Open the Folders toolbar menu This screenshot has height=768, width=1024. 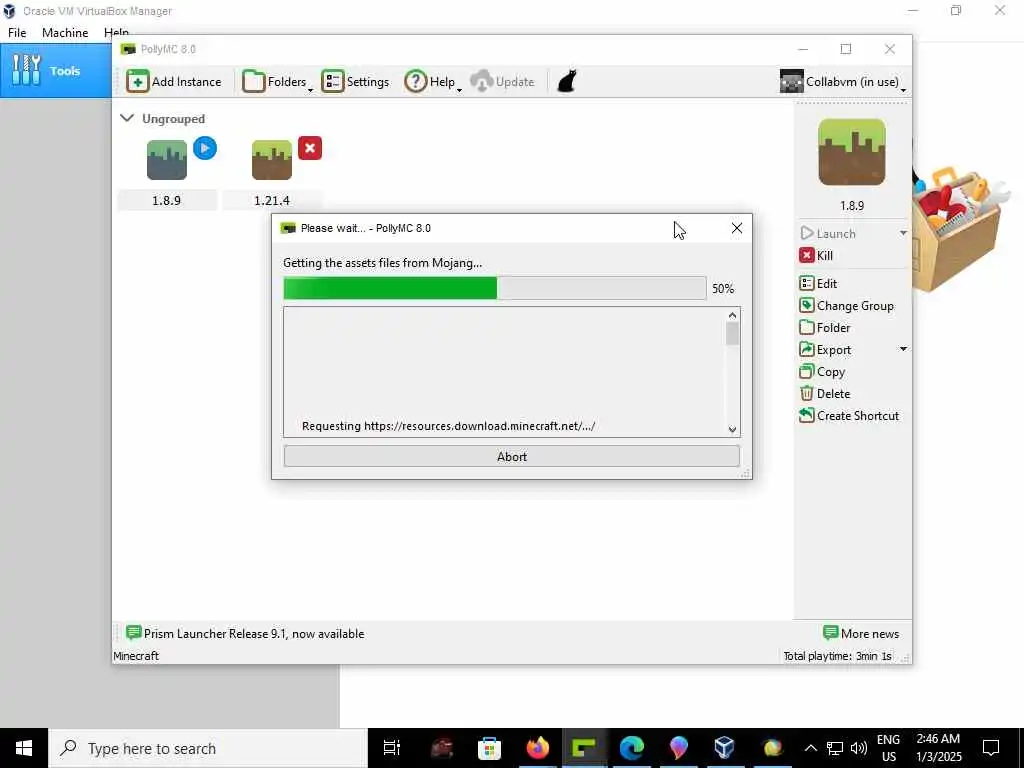(x=277, y=82)
